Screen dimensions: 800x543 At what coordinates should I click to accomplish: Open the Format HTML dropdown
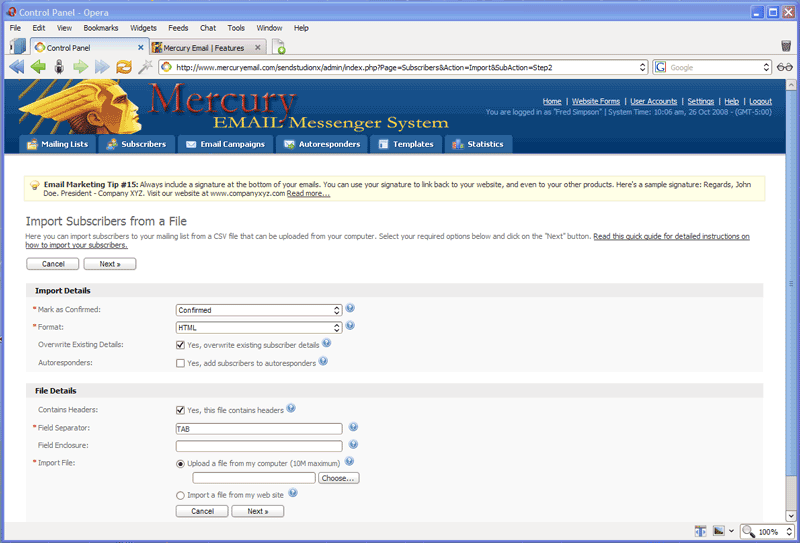point(259,328)
